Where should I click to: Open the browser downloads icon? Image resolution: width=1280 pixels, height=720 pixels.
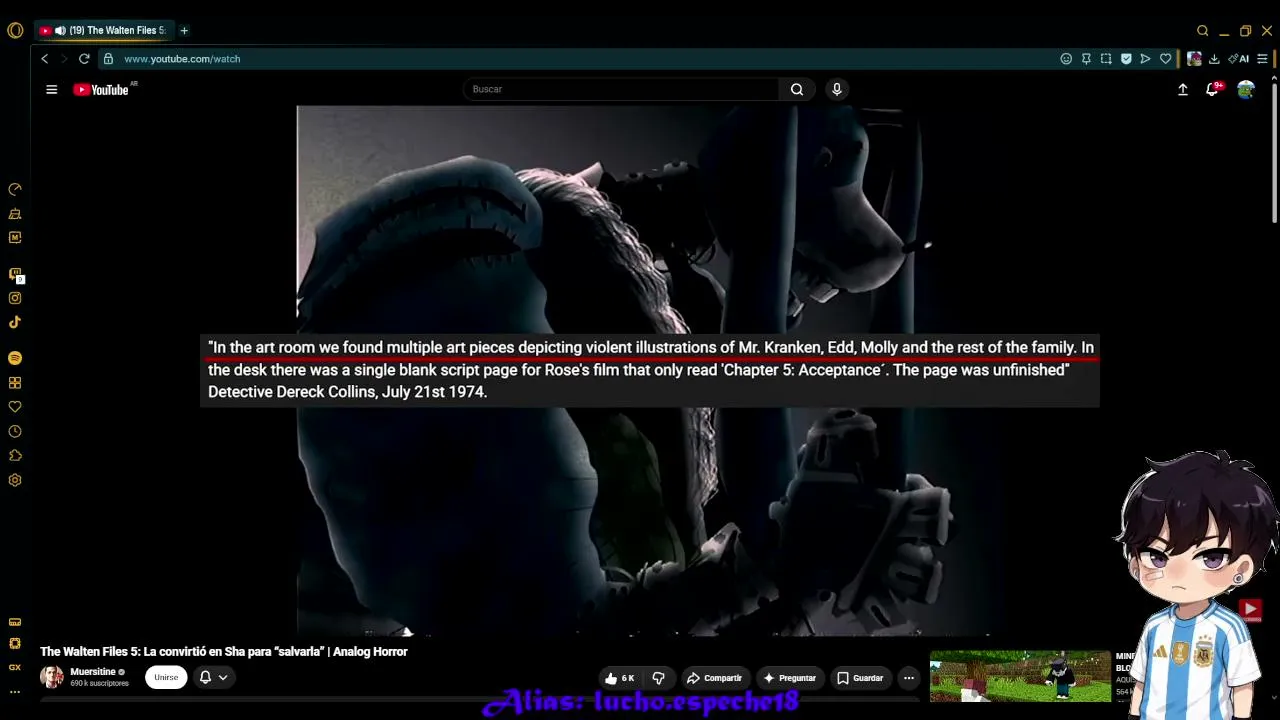[x=1214, y=59]
